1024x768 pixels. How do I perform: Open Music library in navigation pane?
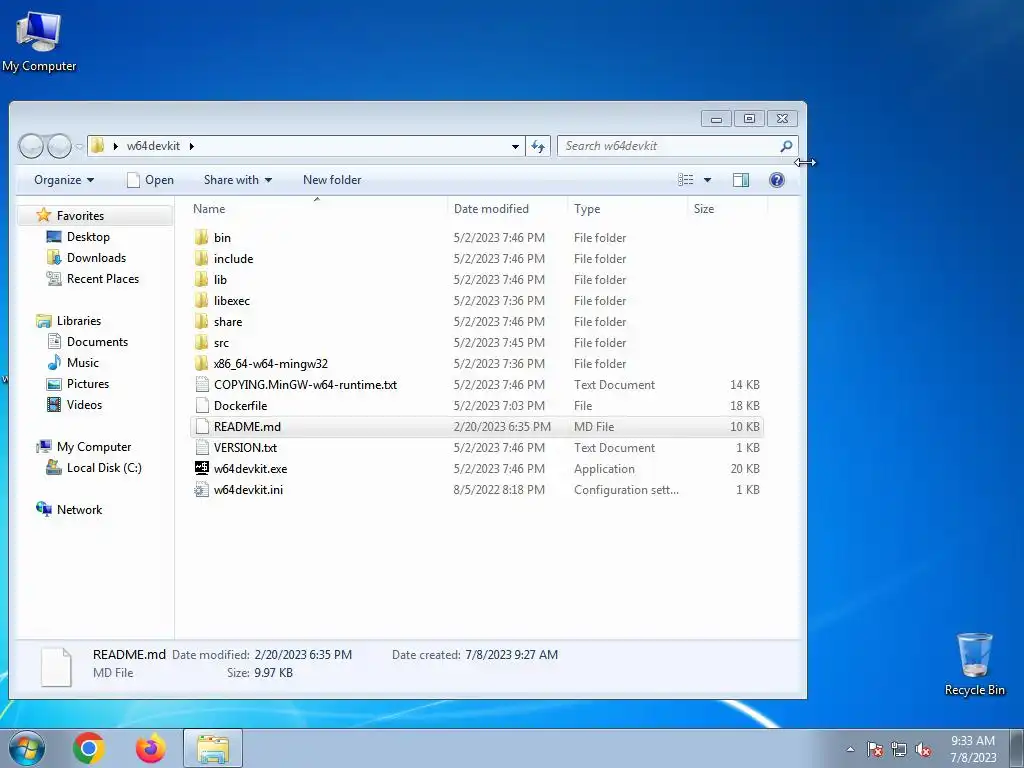tap(82, 362)
